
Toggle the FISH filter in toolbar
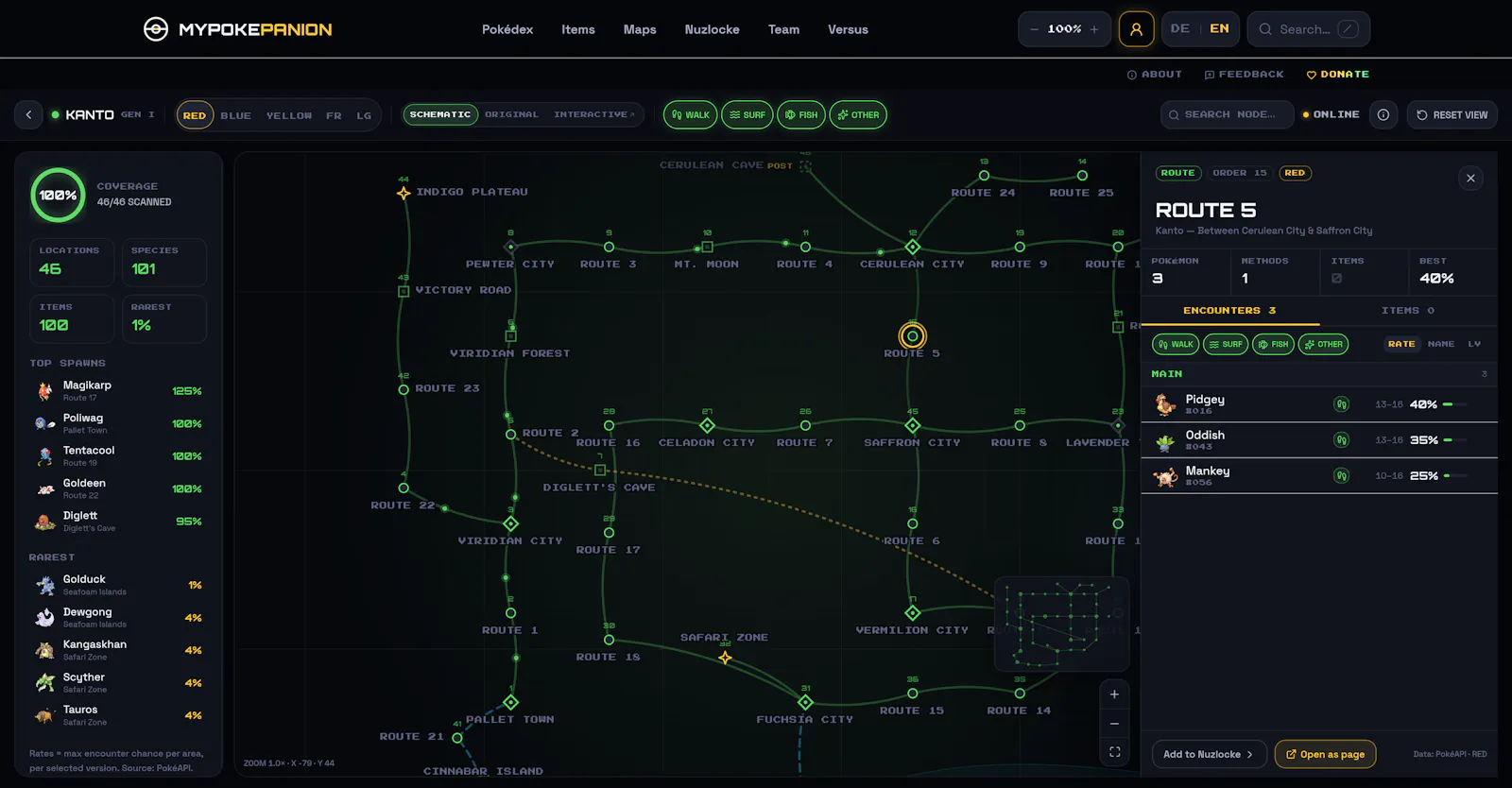click(800, 114)
